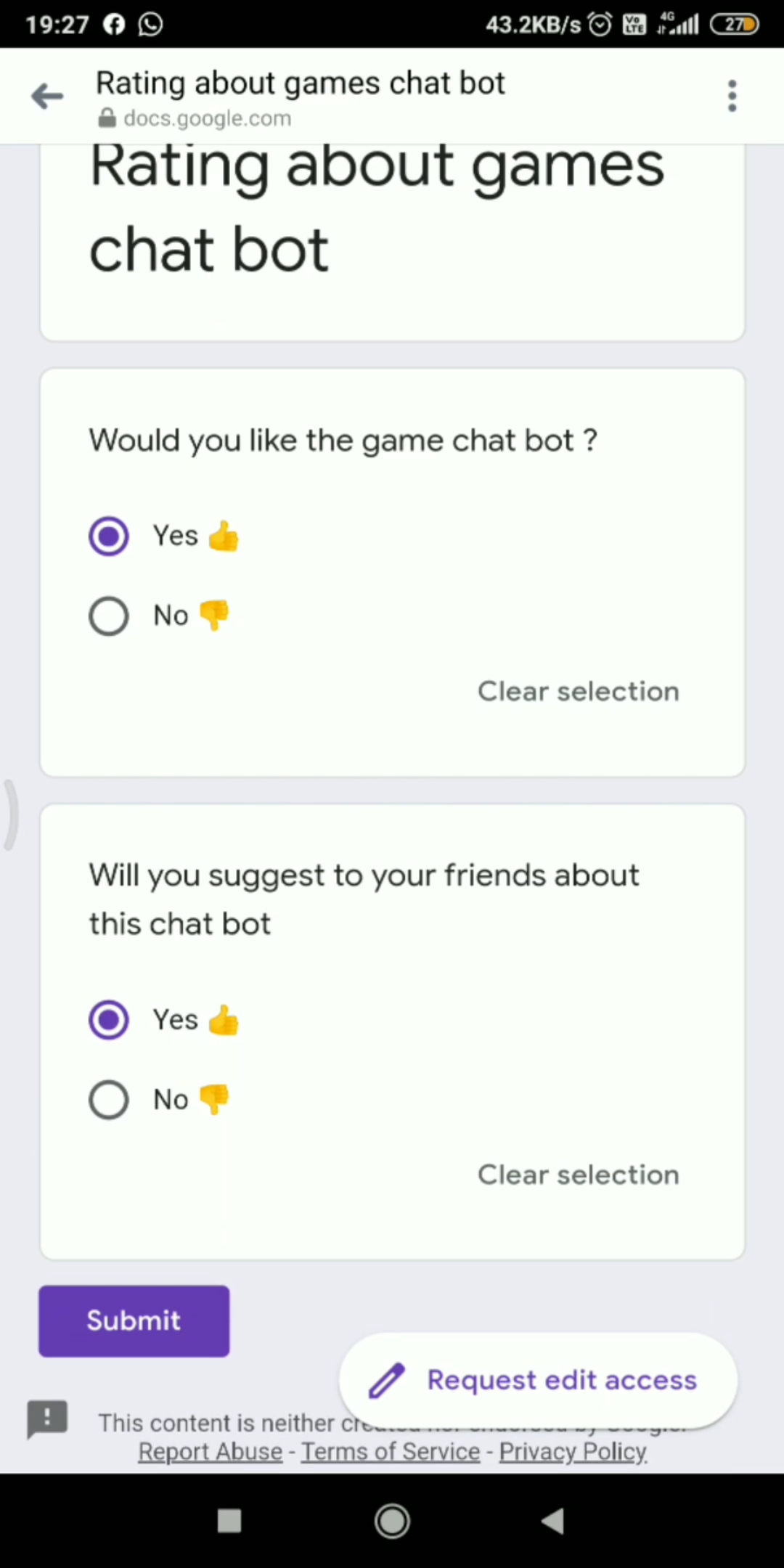Tap the report flag icon at the bottom
Screen dimensions: 784x1568
pyautogui.click(x=47, y=1419)
